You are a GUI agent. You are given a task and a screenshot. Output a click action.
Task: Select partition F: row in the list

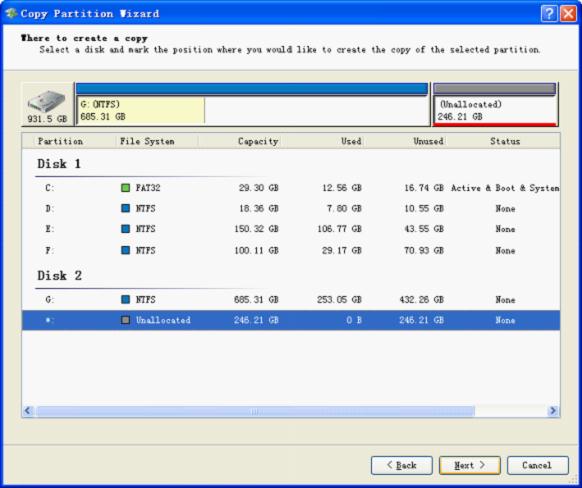tap(291, 250)
